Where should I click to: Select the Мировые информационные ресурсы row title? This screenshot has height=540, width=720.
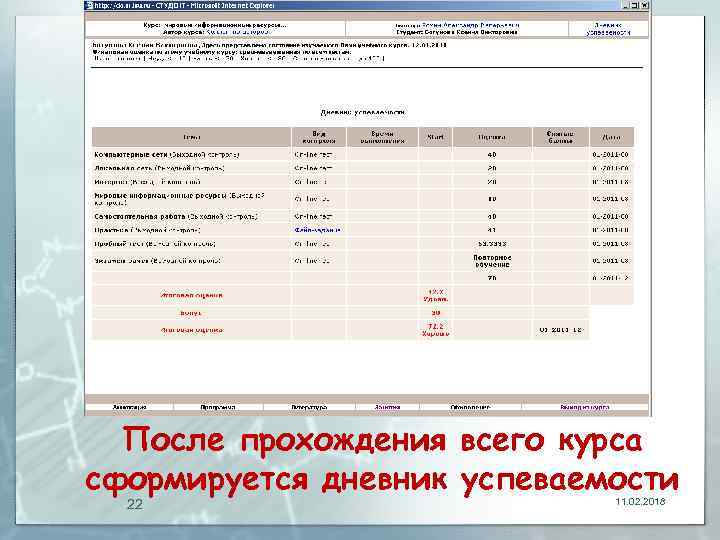179,199
